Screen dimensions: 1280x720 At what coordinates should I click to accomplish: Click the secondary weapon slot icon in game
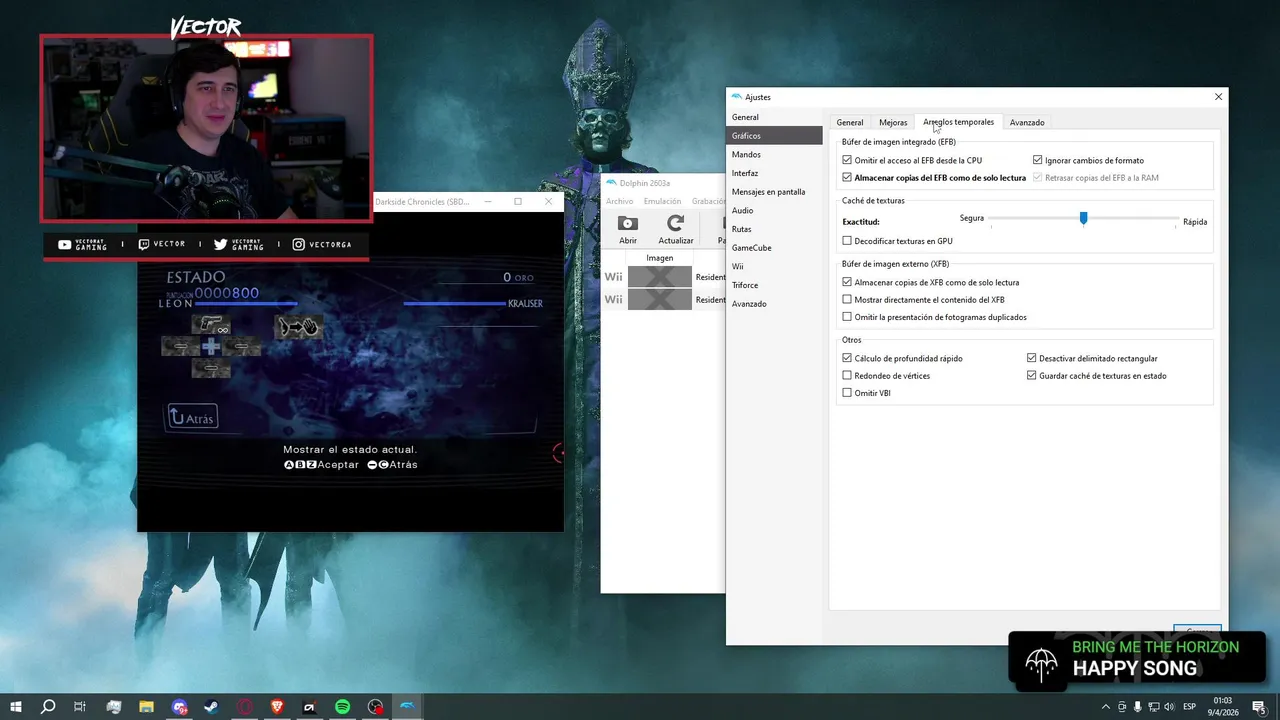click(x=298, y=326)
